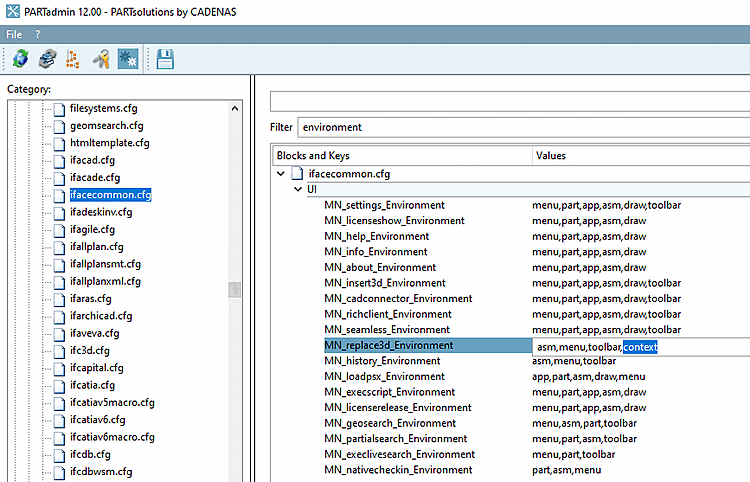The height and width of the screenshot is (482, 750).
Task: Click the MN_replace3d_Environment value edit field
Action: click(x=640, y=346)
